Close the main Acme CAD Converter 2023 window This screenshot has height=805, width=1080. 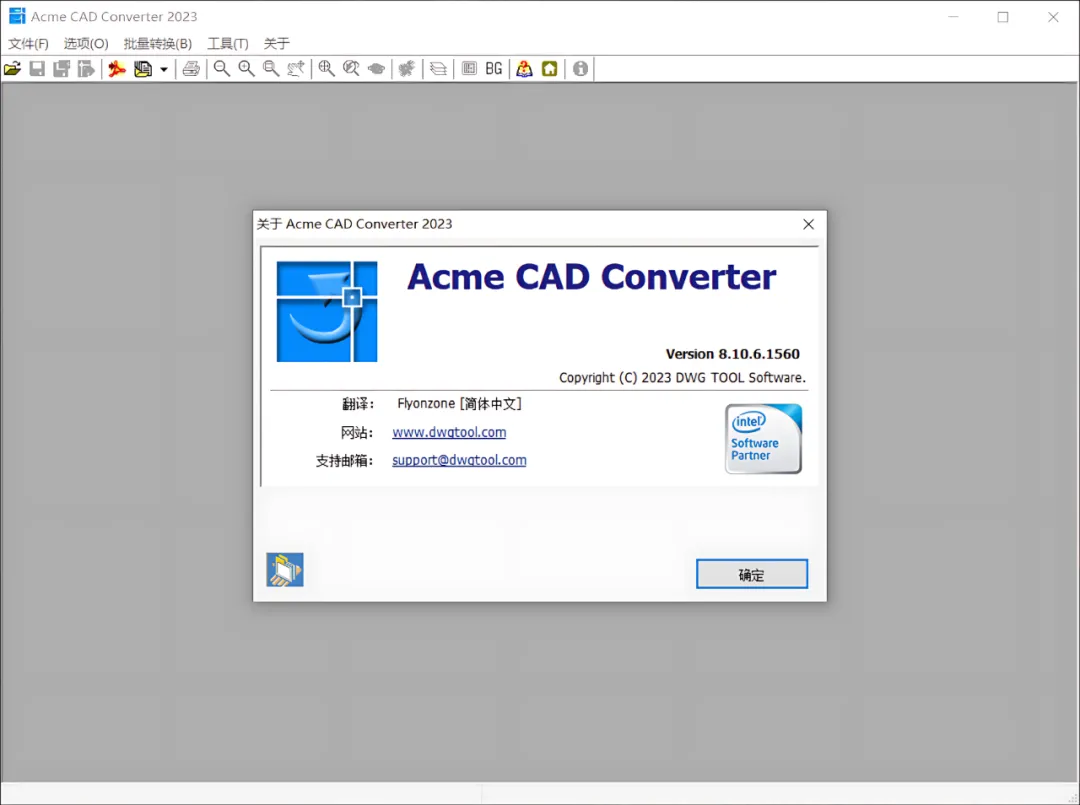(x=1053, y=17)
